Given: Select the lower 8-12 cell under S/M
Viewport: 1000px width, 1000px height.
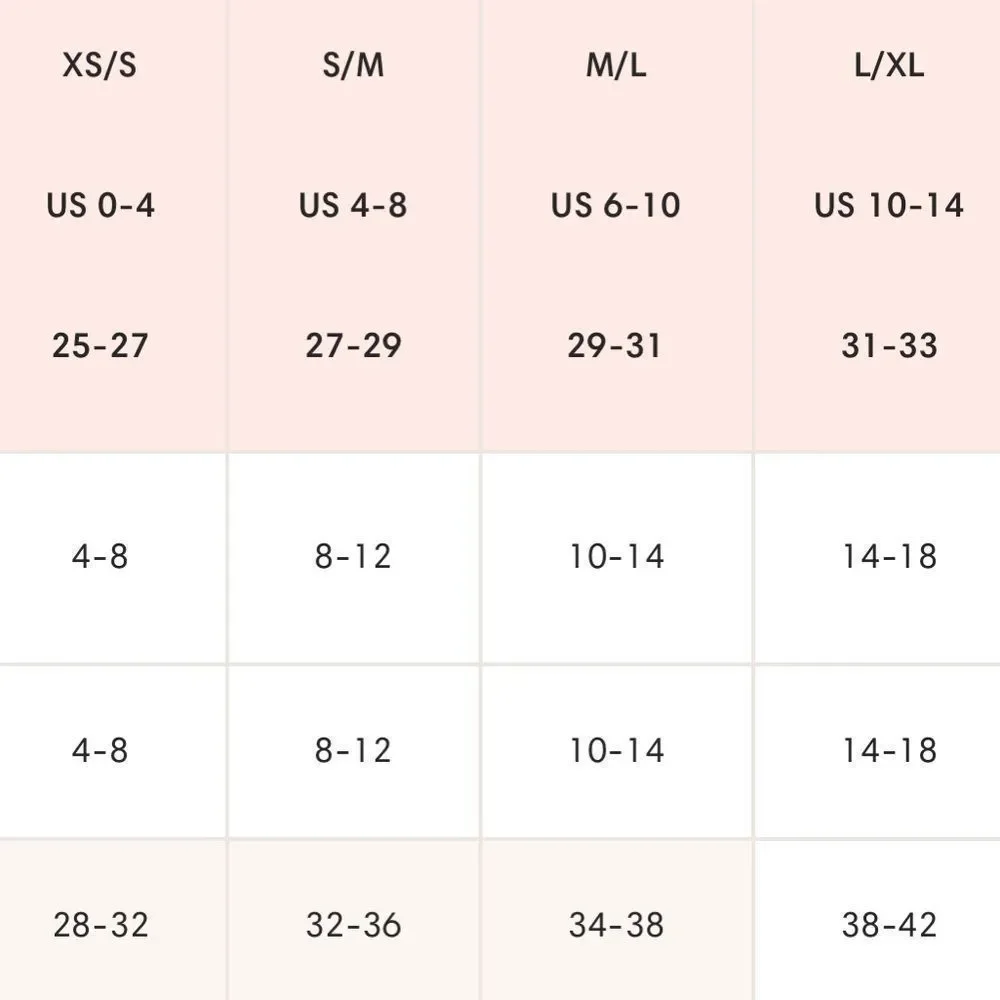Looking at the screenshot, I should [x=353, y=750].
